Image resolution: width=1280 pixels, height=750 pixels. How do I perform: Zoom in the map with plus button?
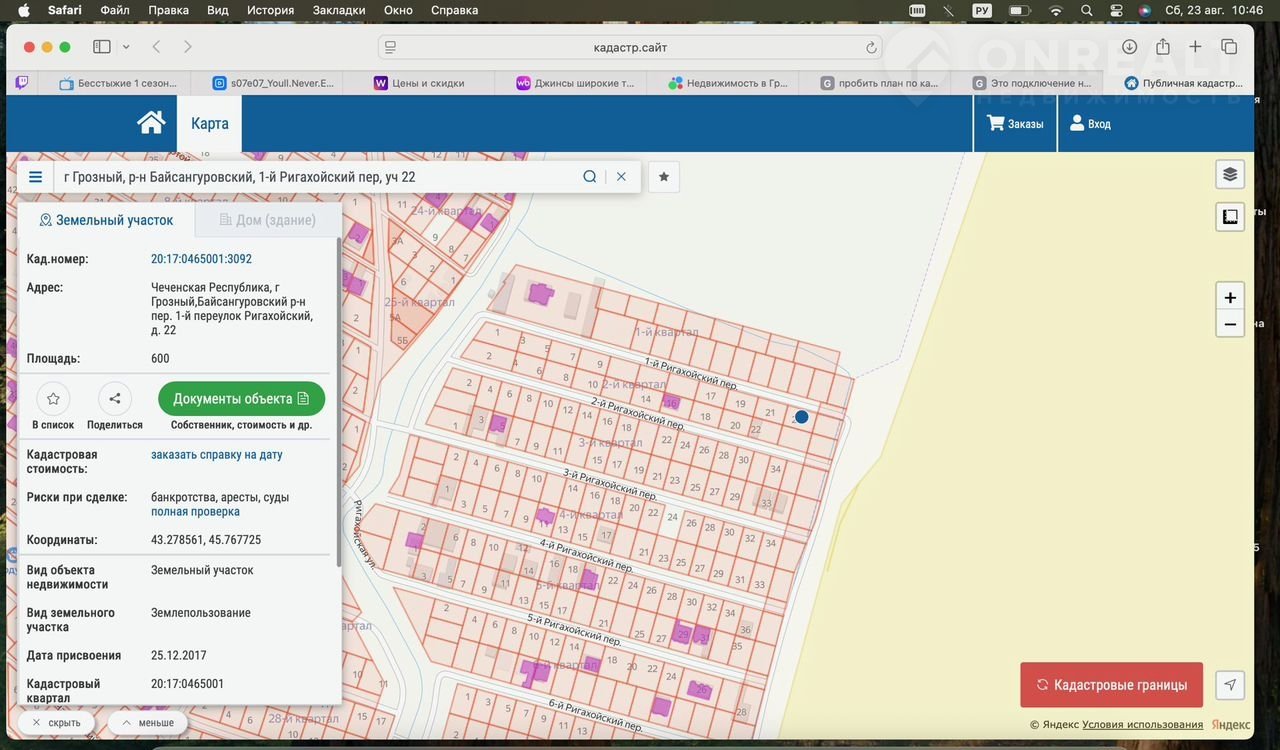1230,298
